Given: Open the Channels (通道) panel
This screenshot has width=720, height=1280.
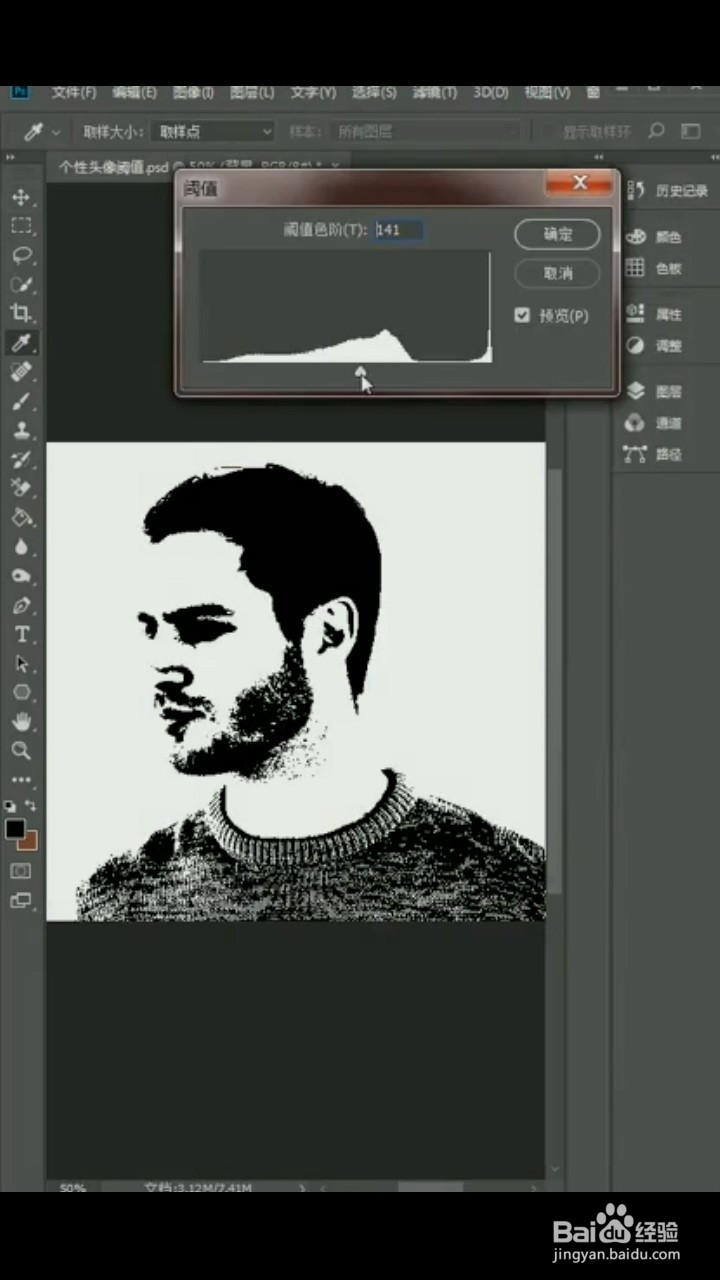Looking at the screenshot, I should point(655,423).
